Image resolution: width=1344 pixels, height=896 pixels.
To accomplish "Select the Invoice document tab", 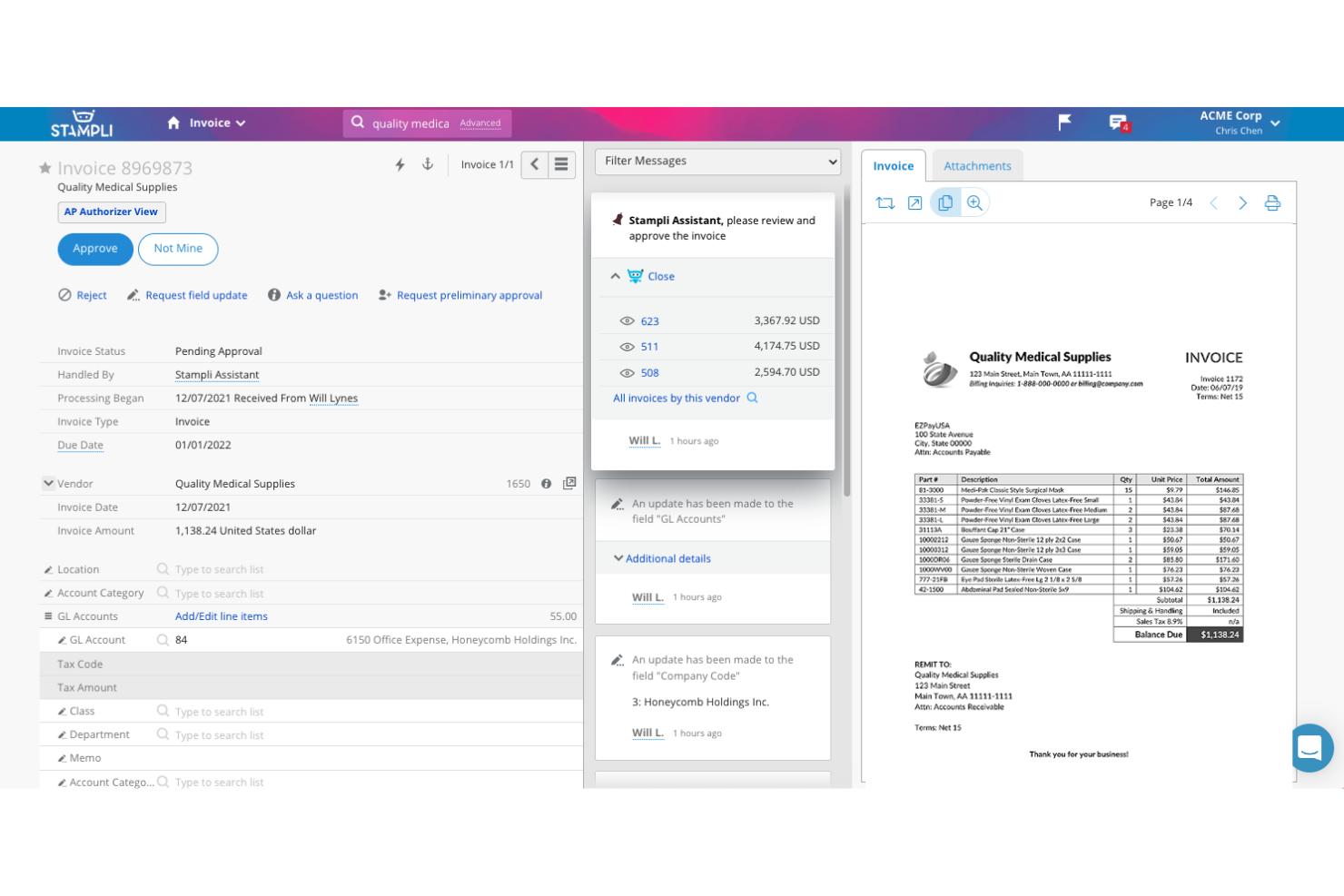I will point(894,166).
